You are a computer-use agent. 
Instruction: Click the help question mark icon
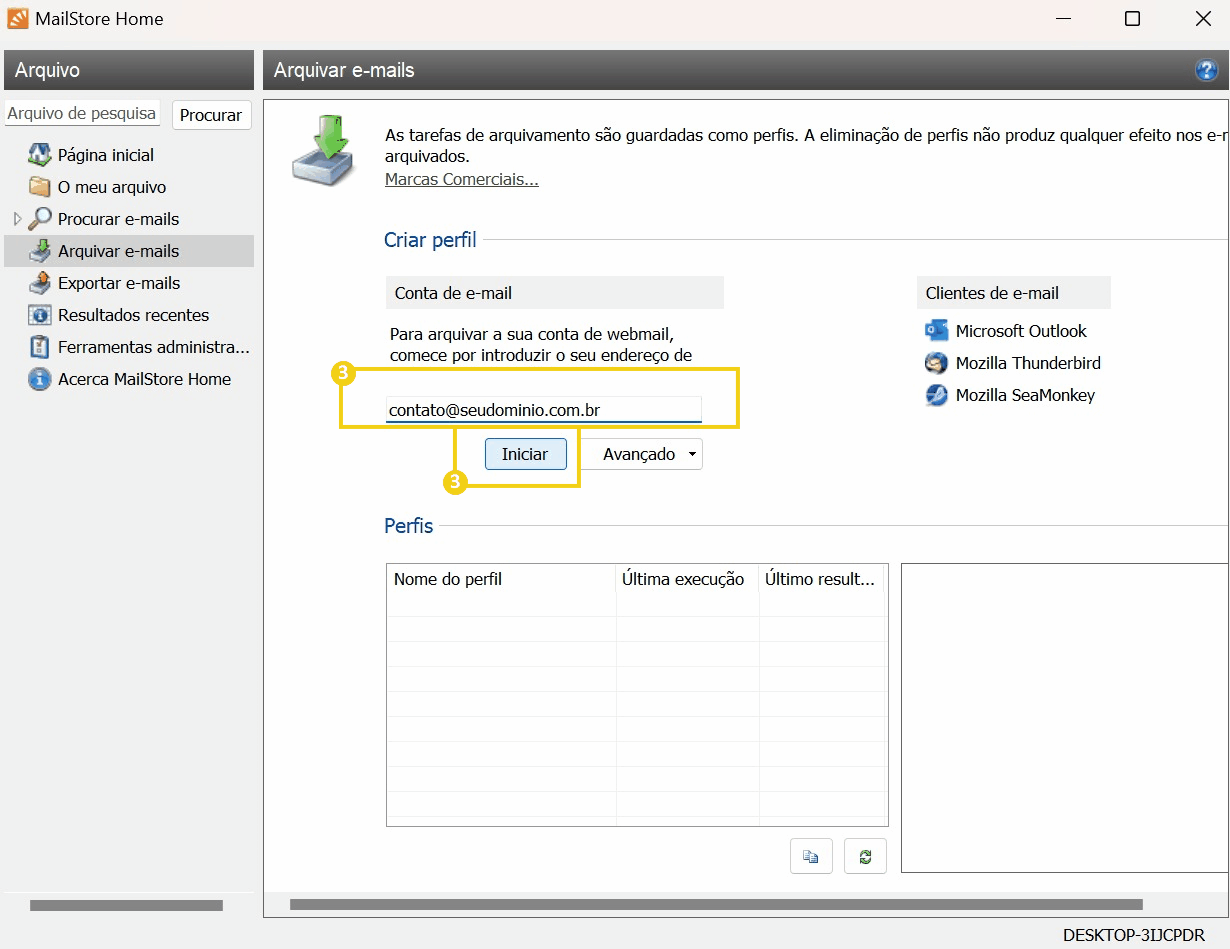[x=1207, y=70]
